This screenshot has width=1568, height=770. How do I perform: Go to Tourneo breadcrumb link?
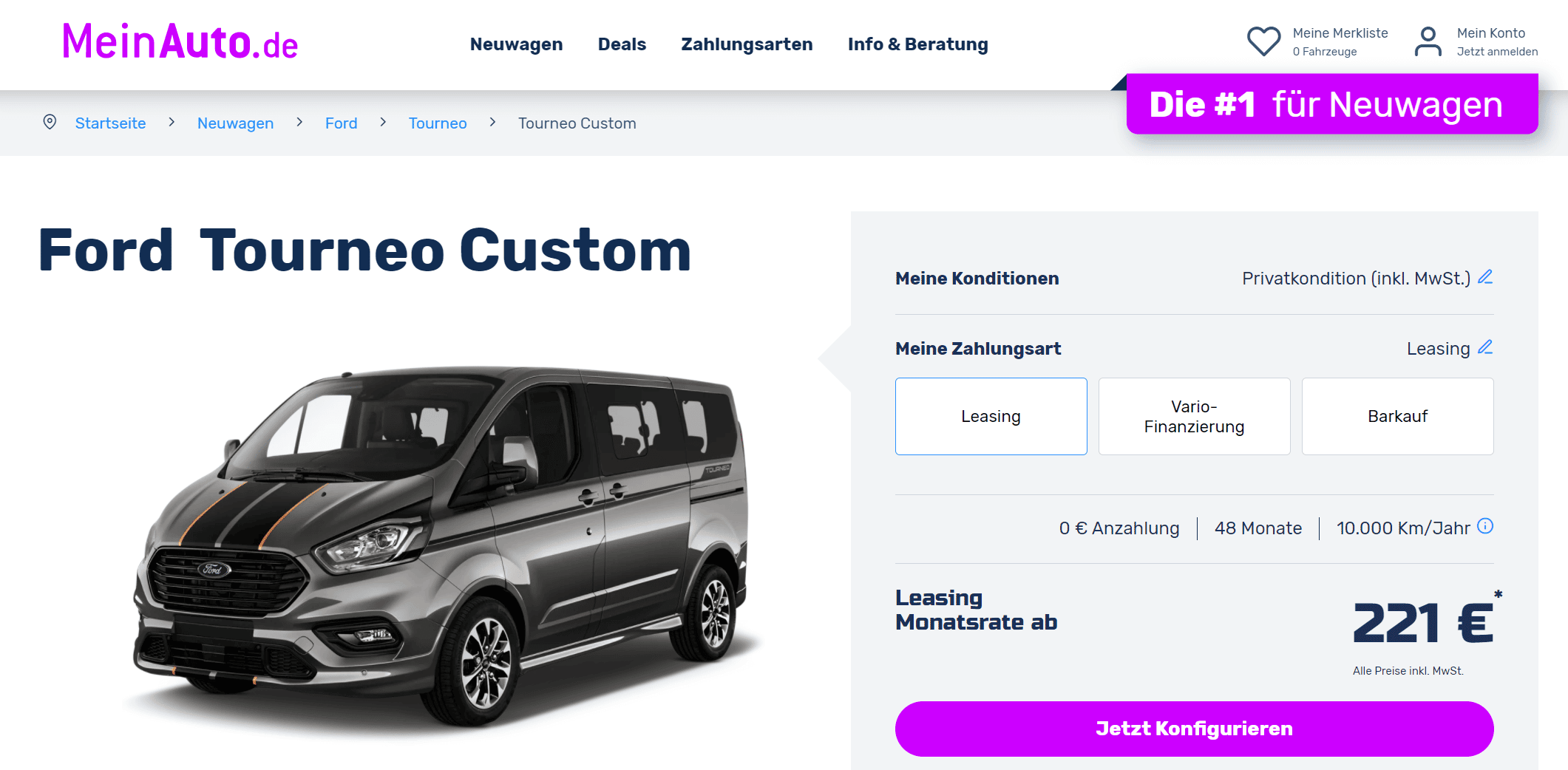tap(438, 123)
